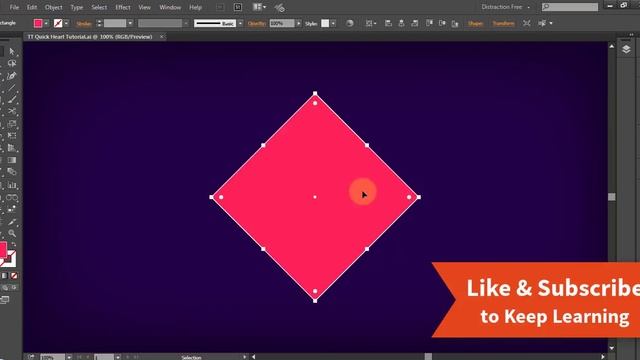Viewport: 640px width, 360px height.
Task: Open the Help menu
Action: (x=196, y=7)
